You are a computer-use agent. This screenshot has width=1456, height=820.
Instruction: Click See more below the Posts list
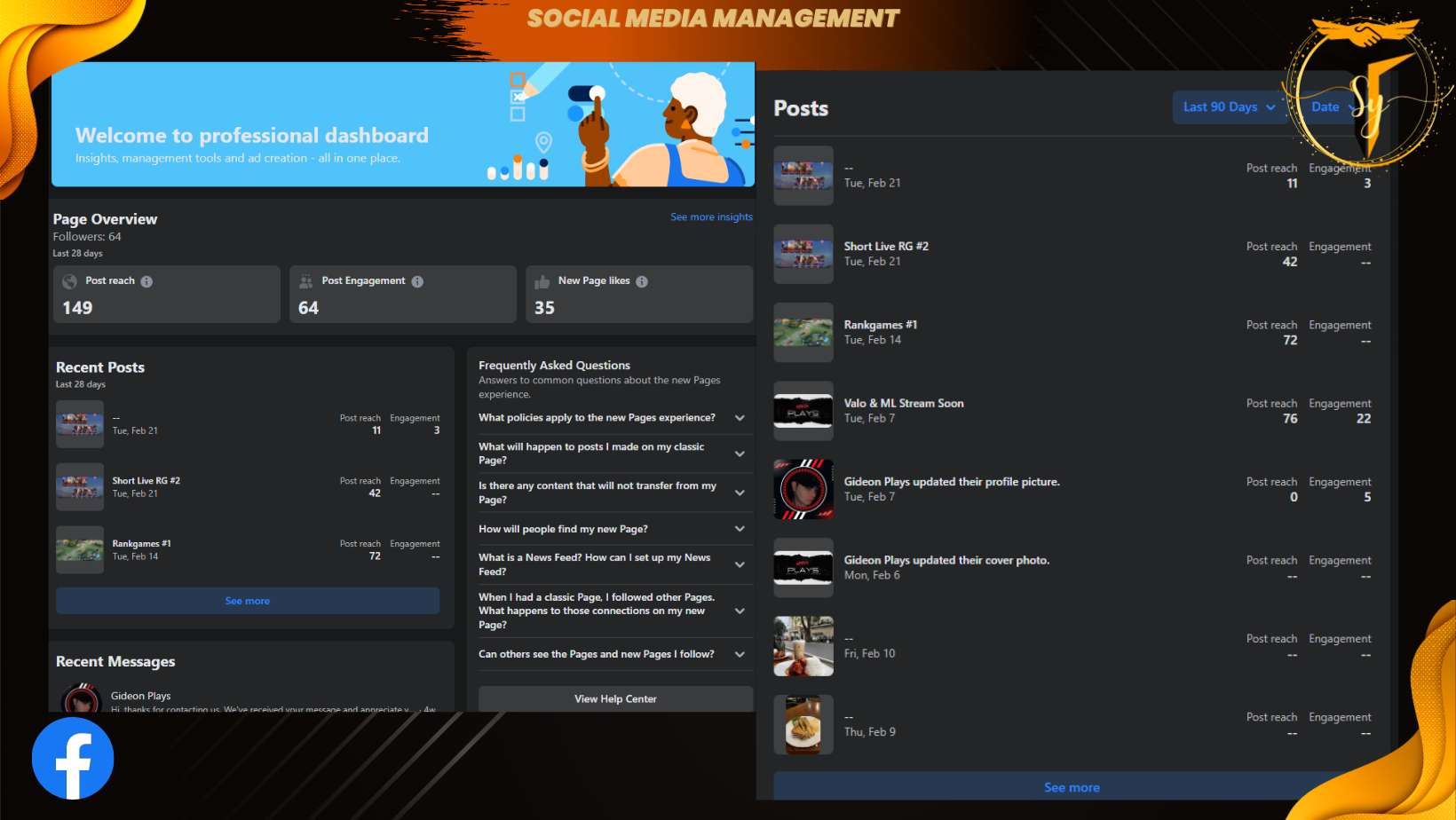coord(1072,787)
